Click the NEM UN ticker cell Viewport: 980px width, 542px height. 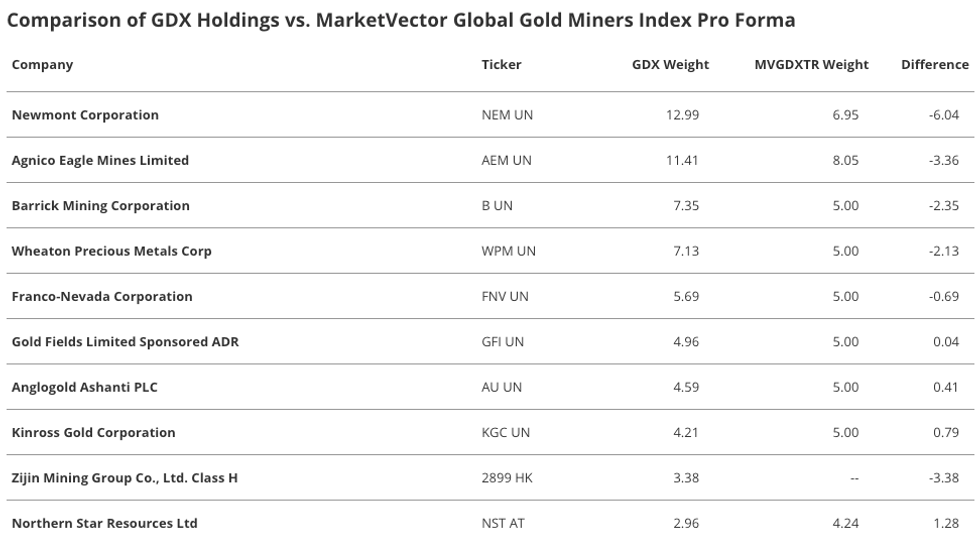tap(507, 115)
